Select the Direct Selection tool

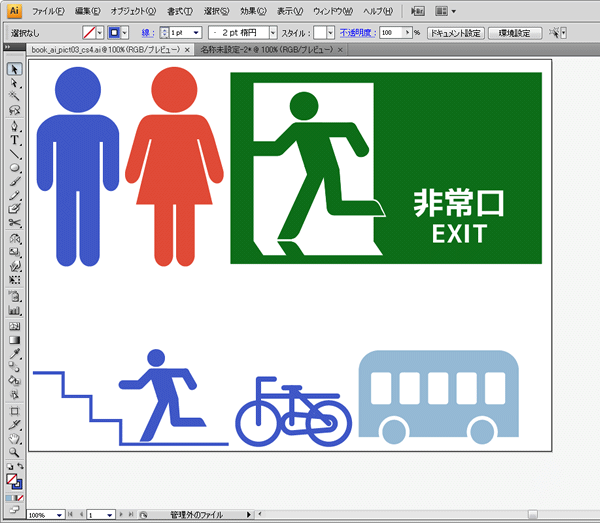15,83
